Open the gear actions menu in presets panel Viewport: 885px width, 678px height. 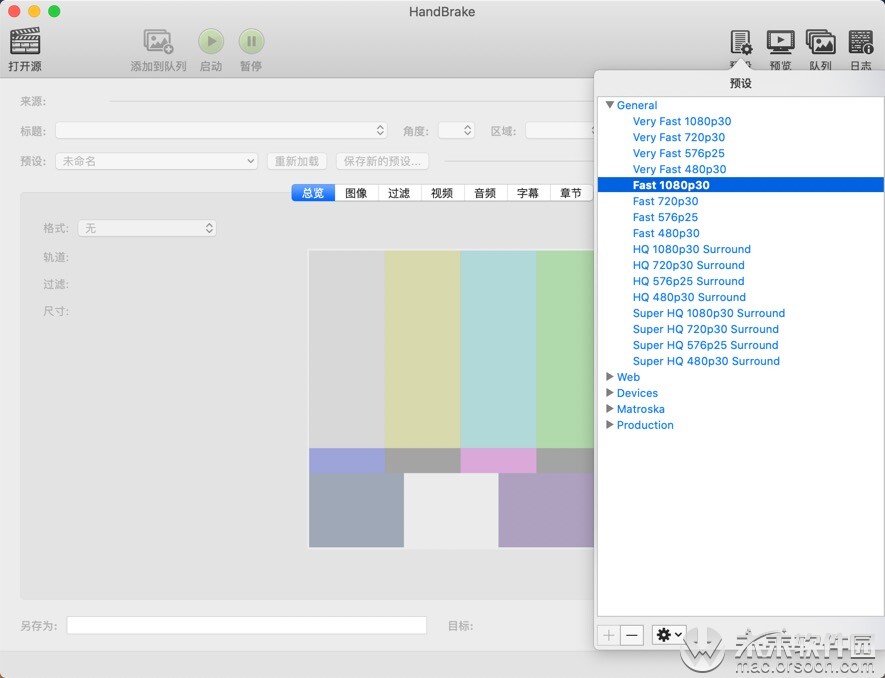pos(668,635)
